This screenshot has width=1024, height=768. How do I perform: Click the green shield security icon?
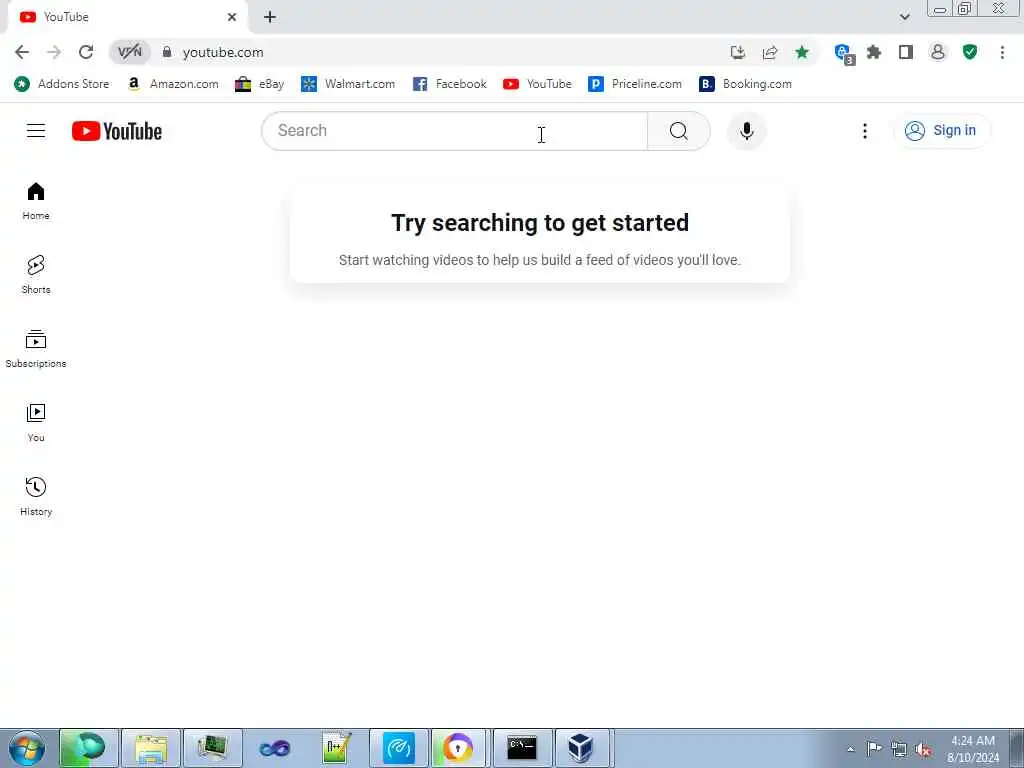click(x=970, y=52)
